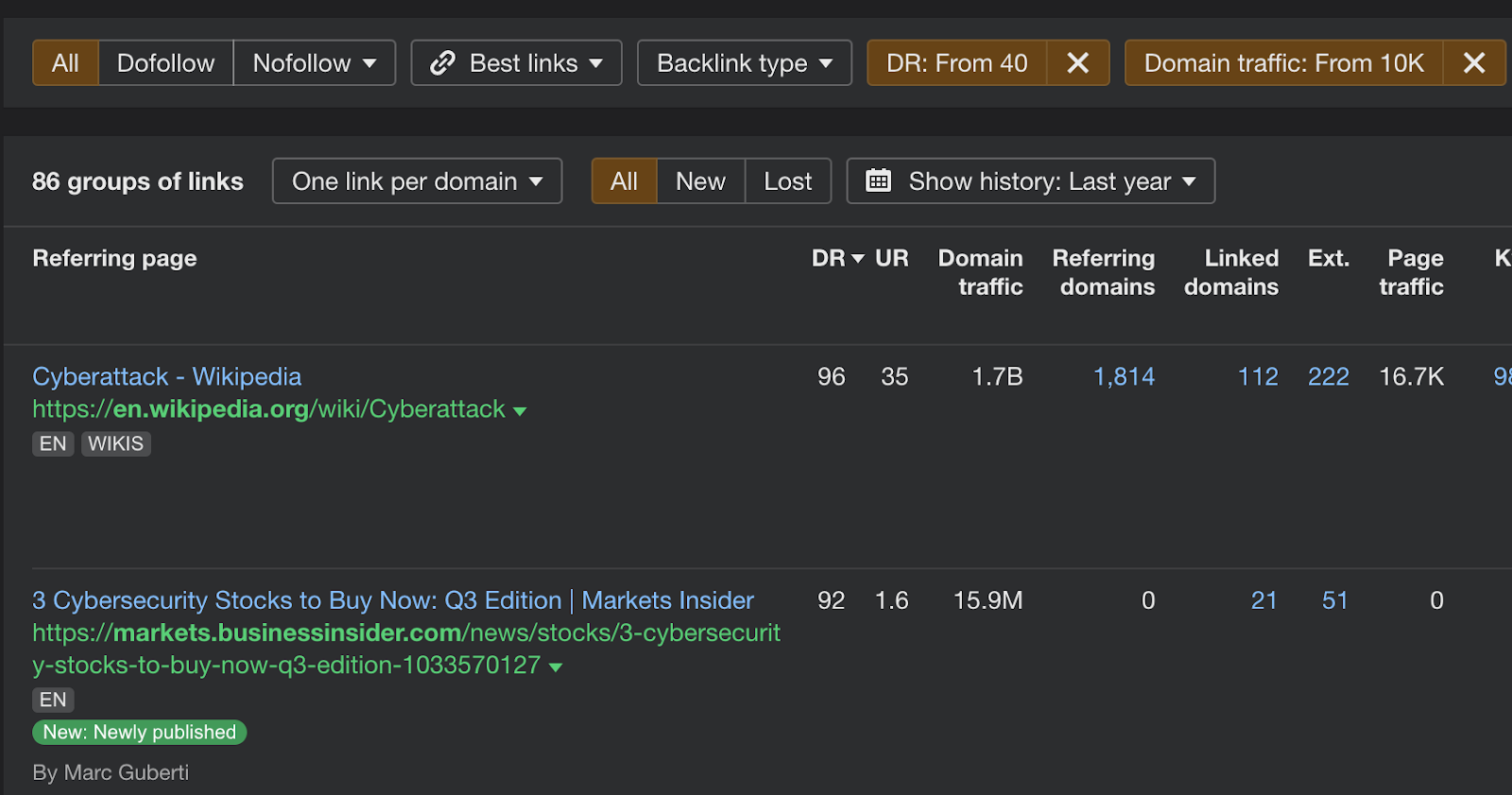Sort by Page traffic column header
Viewport: 1512px width, 795px height.
point(1411,272)
